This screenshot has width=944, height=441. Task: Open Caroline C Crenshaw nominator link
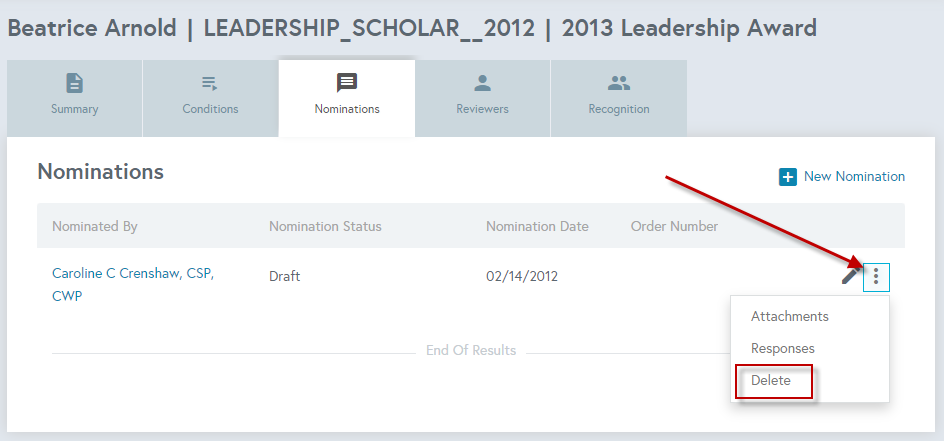133,285
